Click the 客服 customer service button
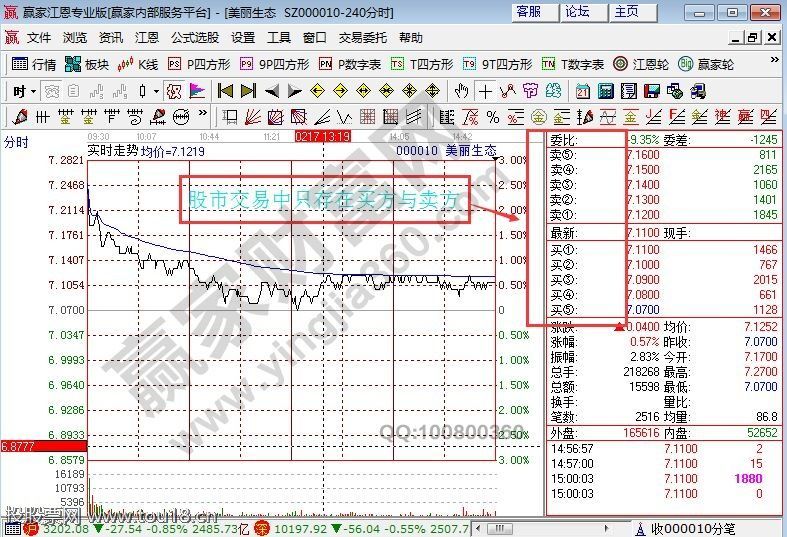 (x=535, y=12)
